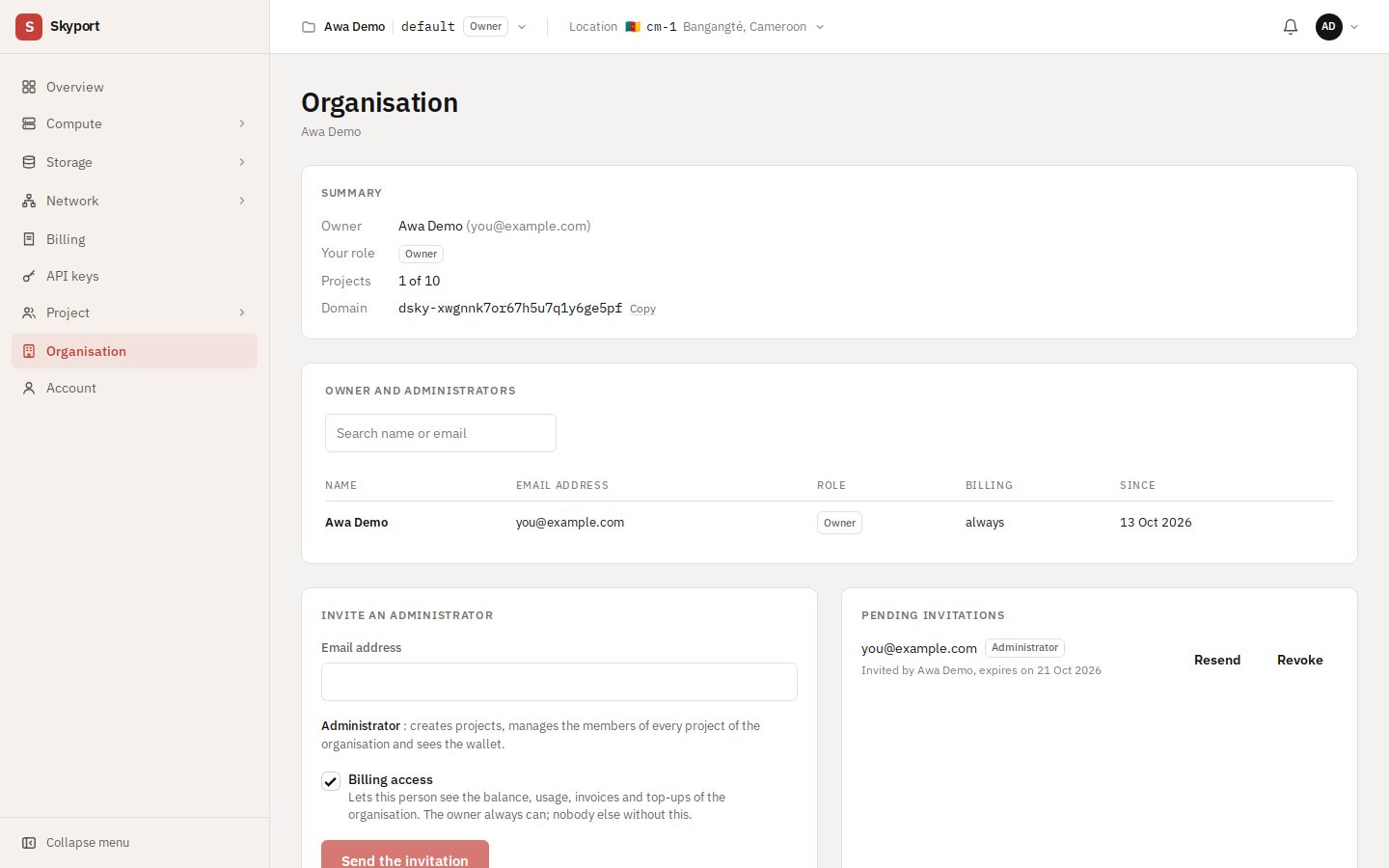Expand the Compute submenu chevron
The width and height of the screenshot is (1389, 868).
(242, 123)
